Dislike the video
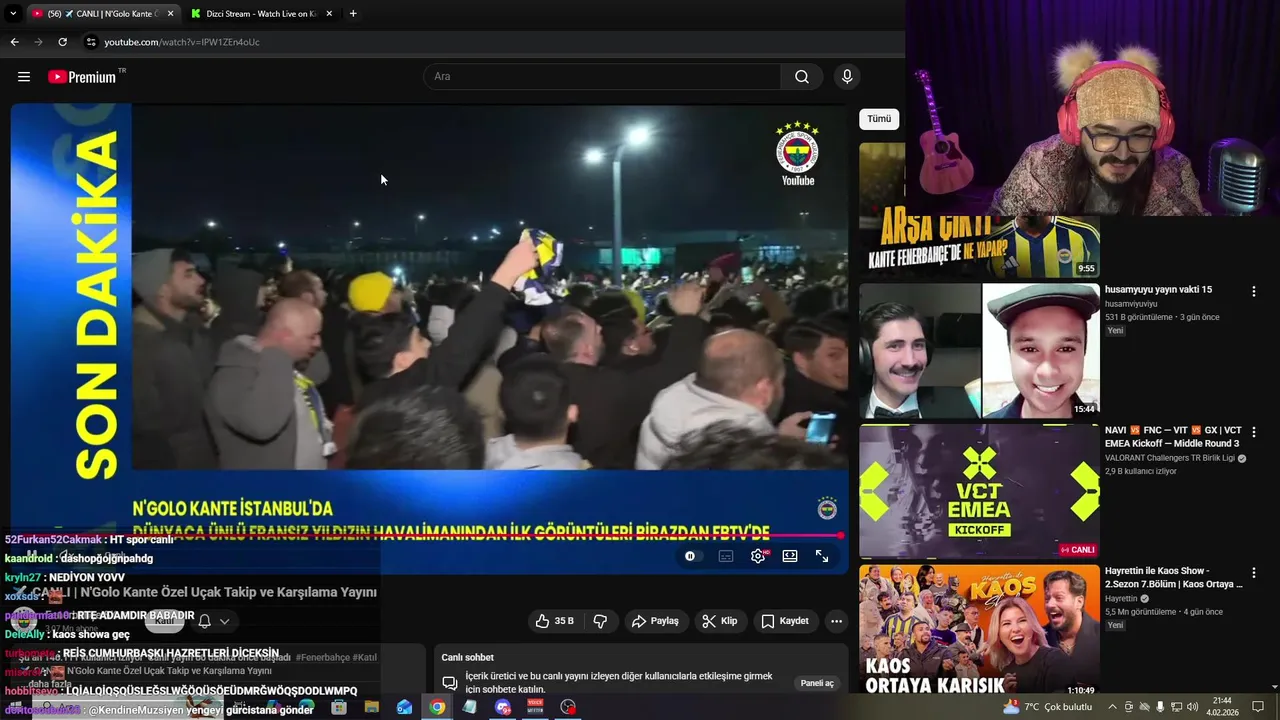Image resolution: width=1280 pixels, height=720 pixels. coord(600,621)
